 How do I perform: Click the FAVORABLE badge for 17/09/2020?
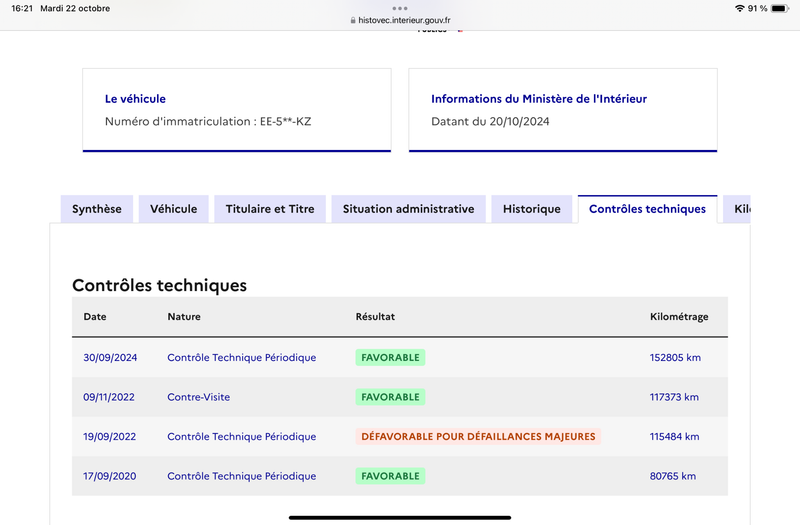[x=390, y=476]
